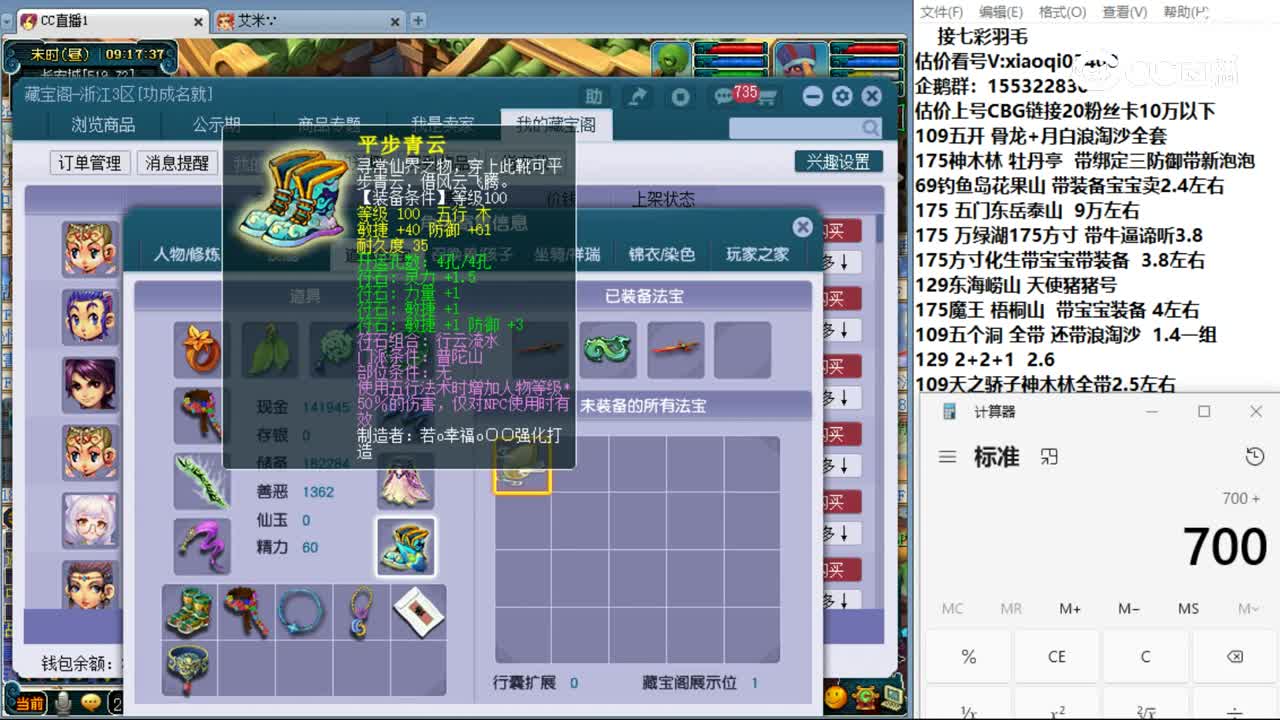Click the 助 helper icon in 藏宝阁 header

594,97
